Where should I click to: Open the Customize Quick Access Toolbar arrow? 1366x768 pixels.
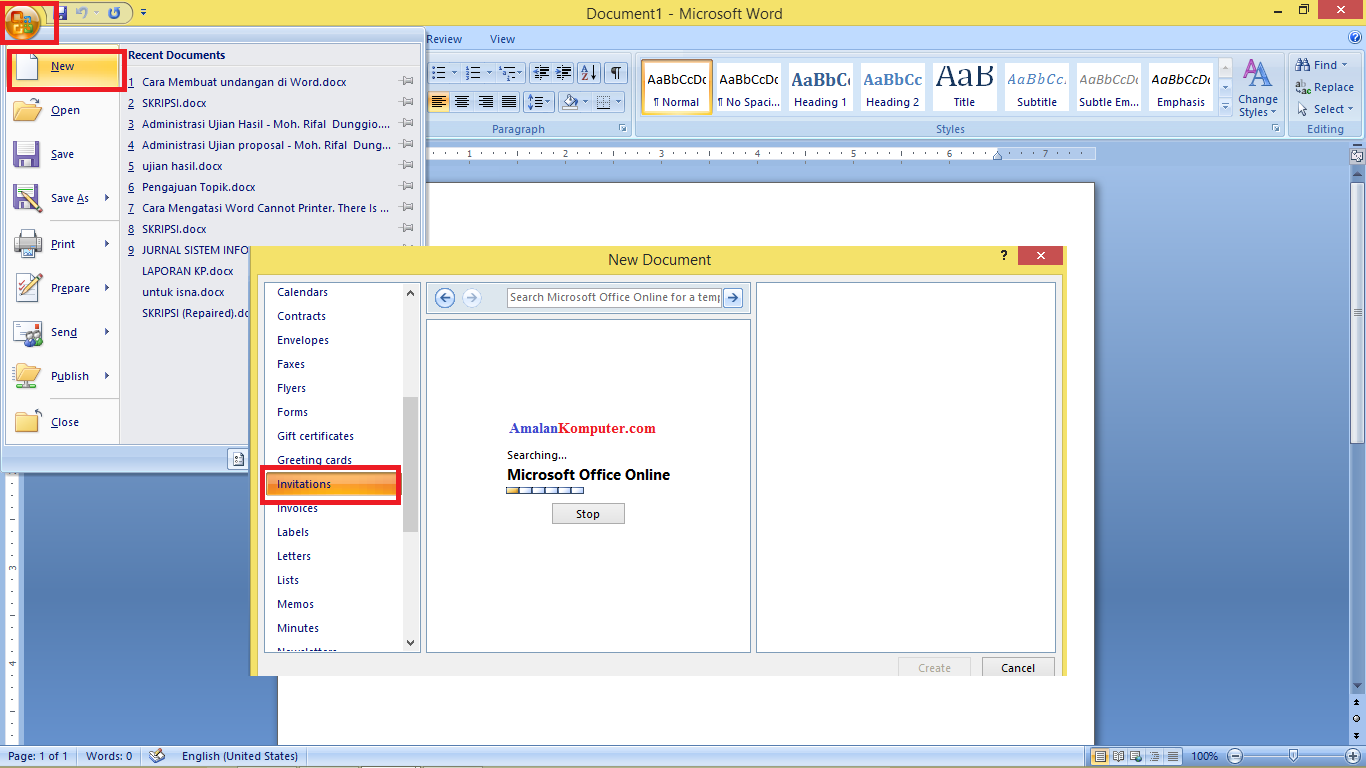[x=144, y=13]
